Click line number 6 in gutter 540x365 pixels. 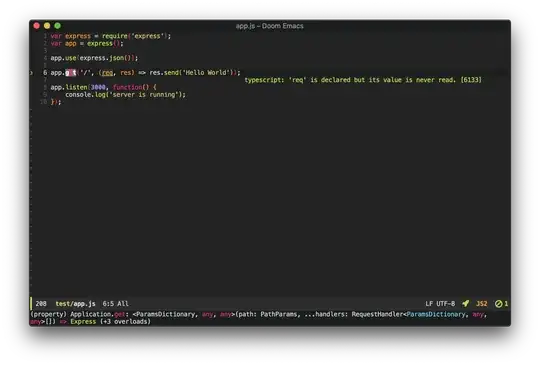point(45,73)
